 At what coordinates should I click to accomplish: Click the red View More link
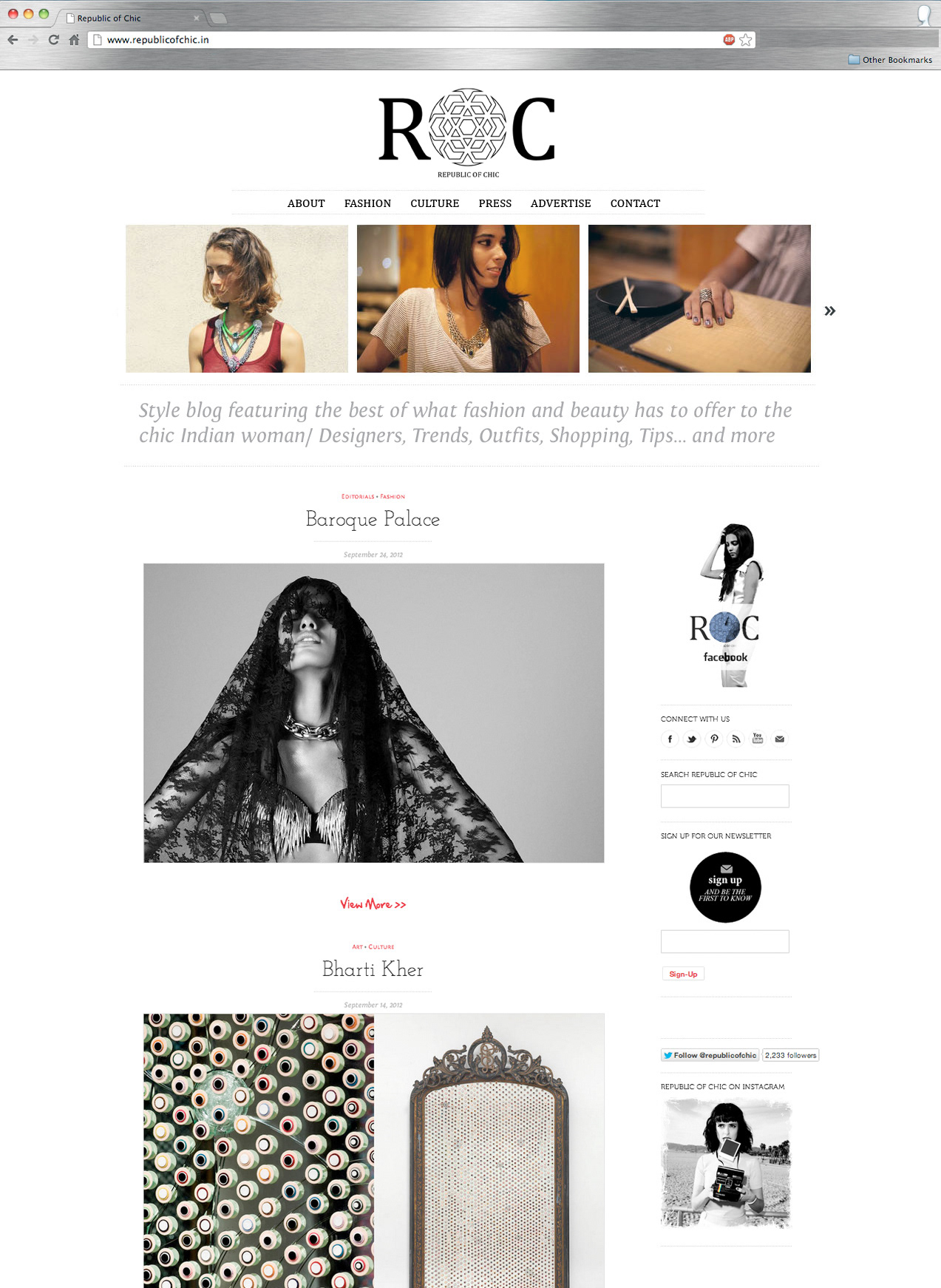(373, 904)
